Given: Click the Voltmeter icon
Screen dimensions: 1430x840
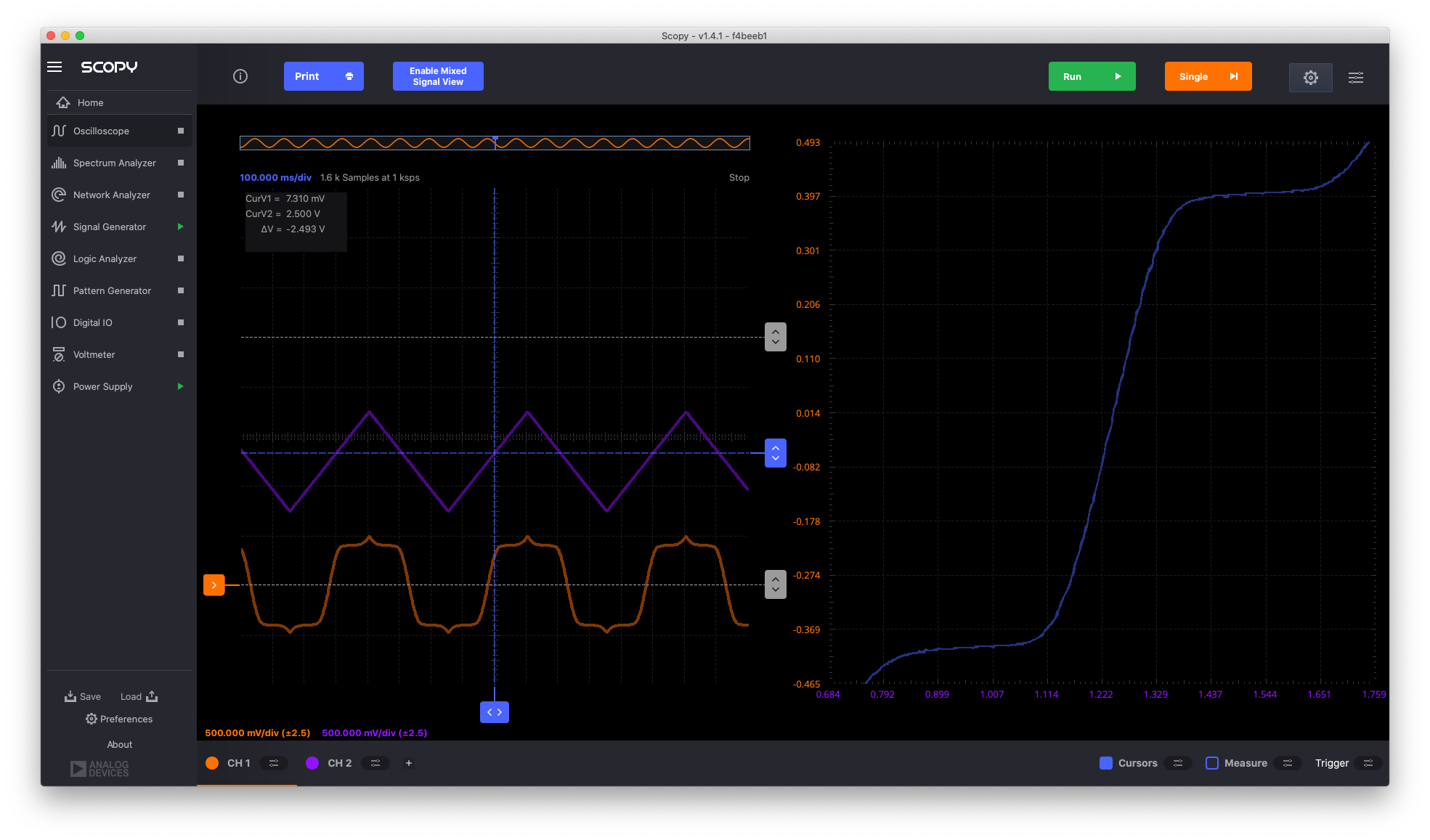Looking at the screenshot, I should pyautogui.click(x=59, y=354).
